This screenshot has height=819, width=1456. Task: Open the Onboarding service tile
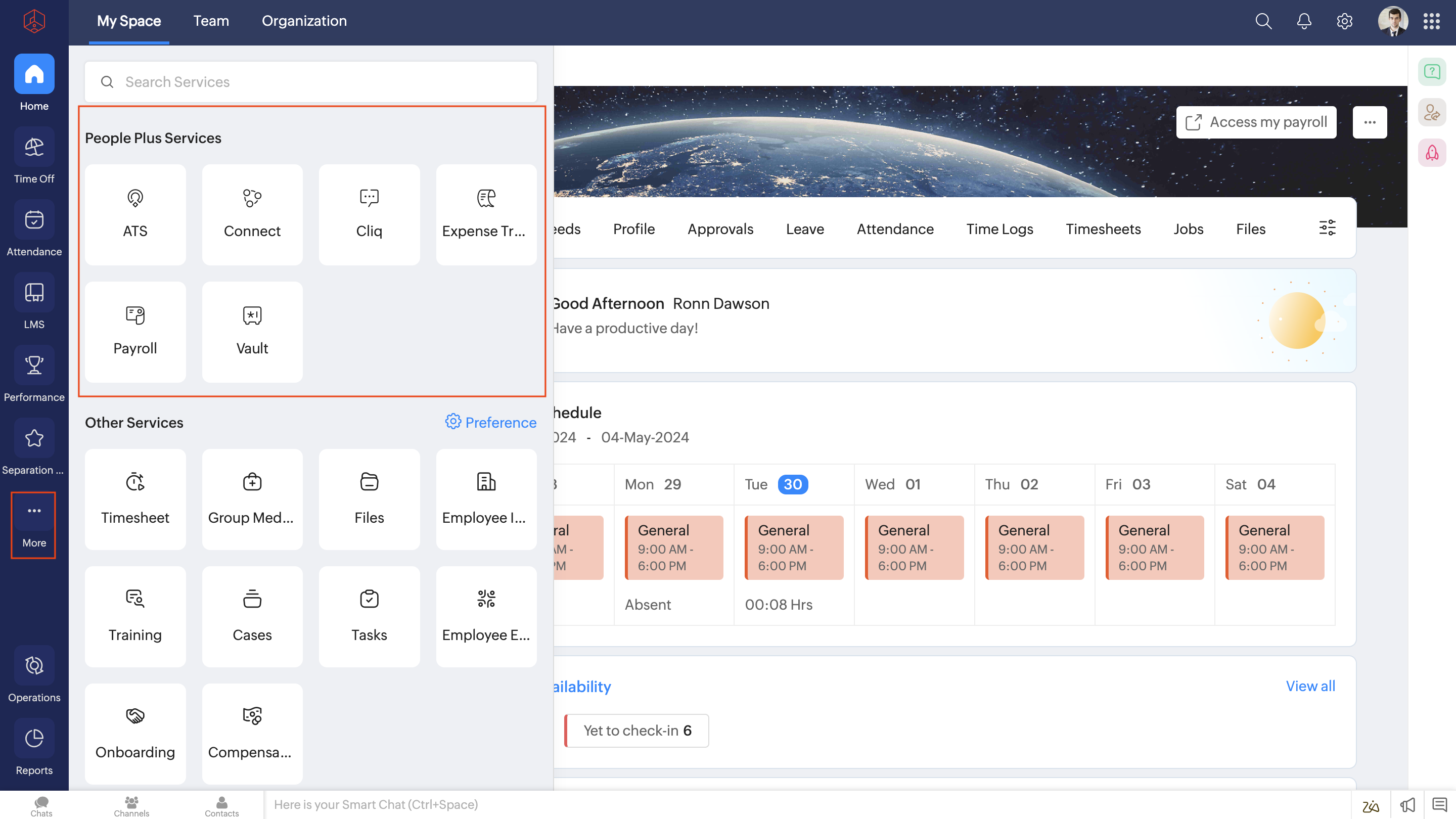pos(135,733)
